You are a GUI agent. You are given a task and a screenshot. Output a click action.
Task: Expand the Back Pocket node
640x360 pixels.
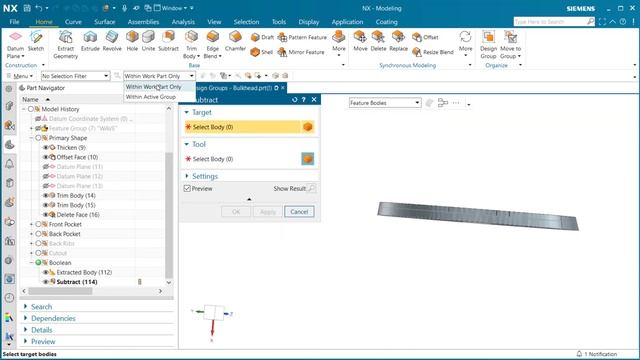tap(31, 234)
